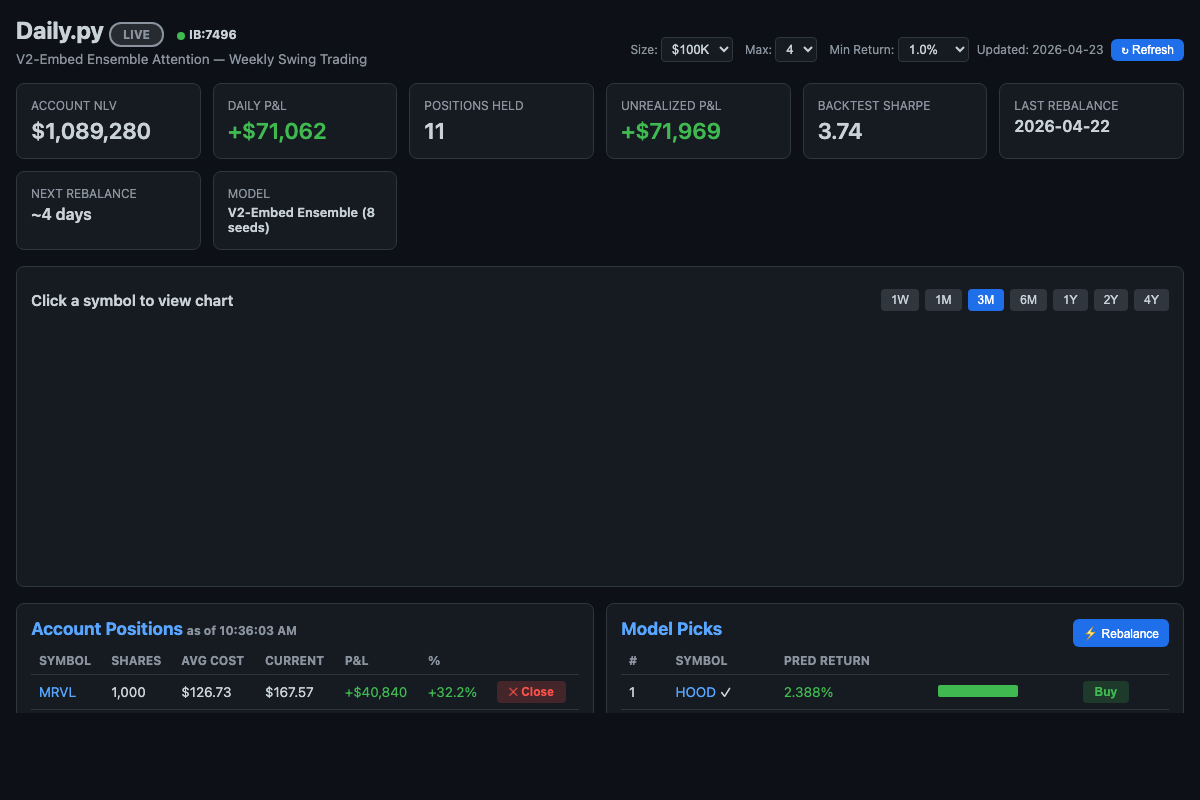This screenshot has height=800, width=1200.
Task: Click the X icon to close MRVL position
Action: (513, 691)
